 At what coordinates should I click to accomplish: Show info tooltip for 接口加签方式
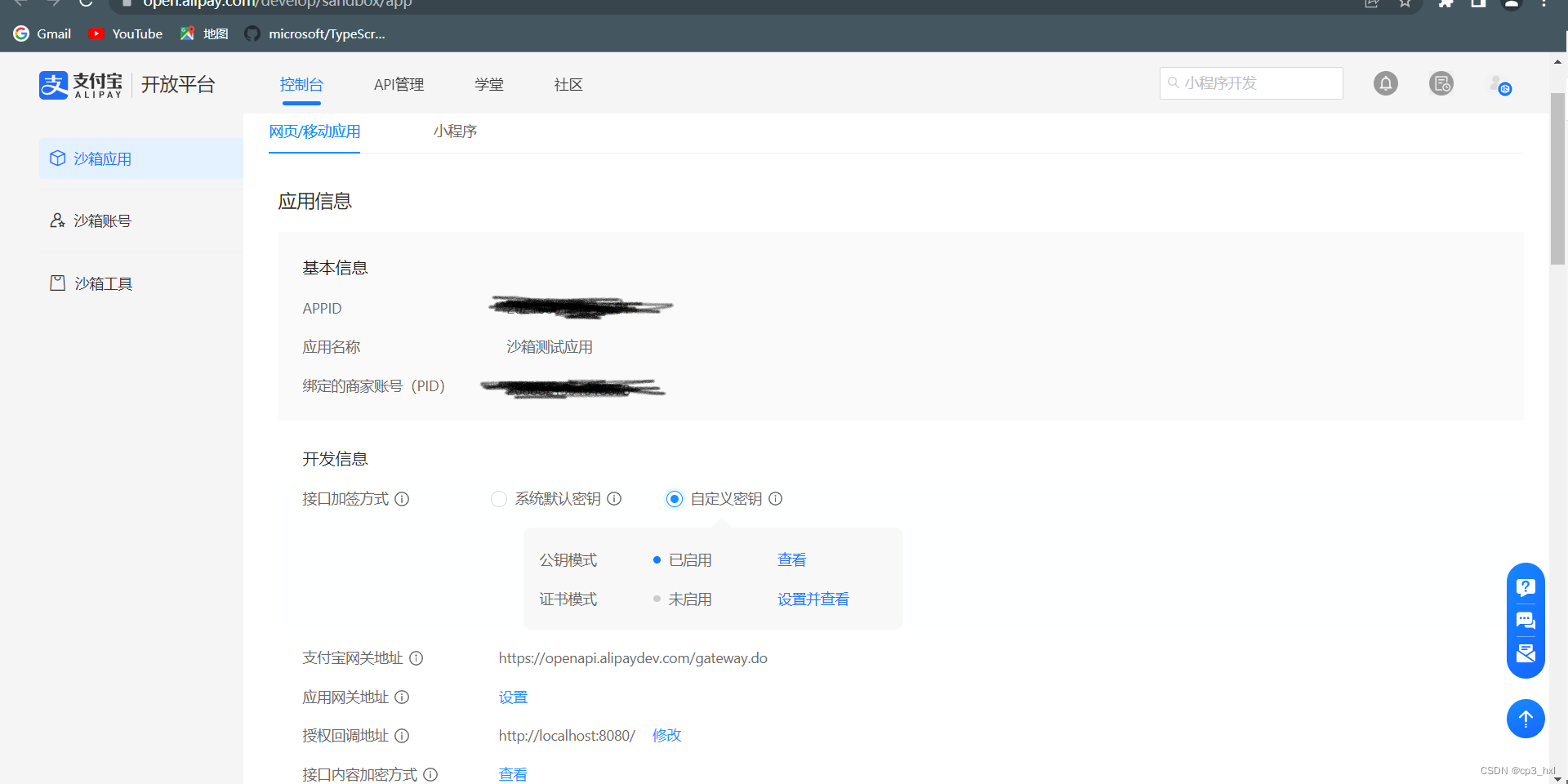(x=402, y=499)
